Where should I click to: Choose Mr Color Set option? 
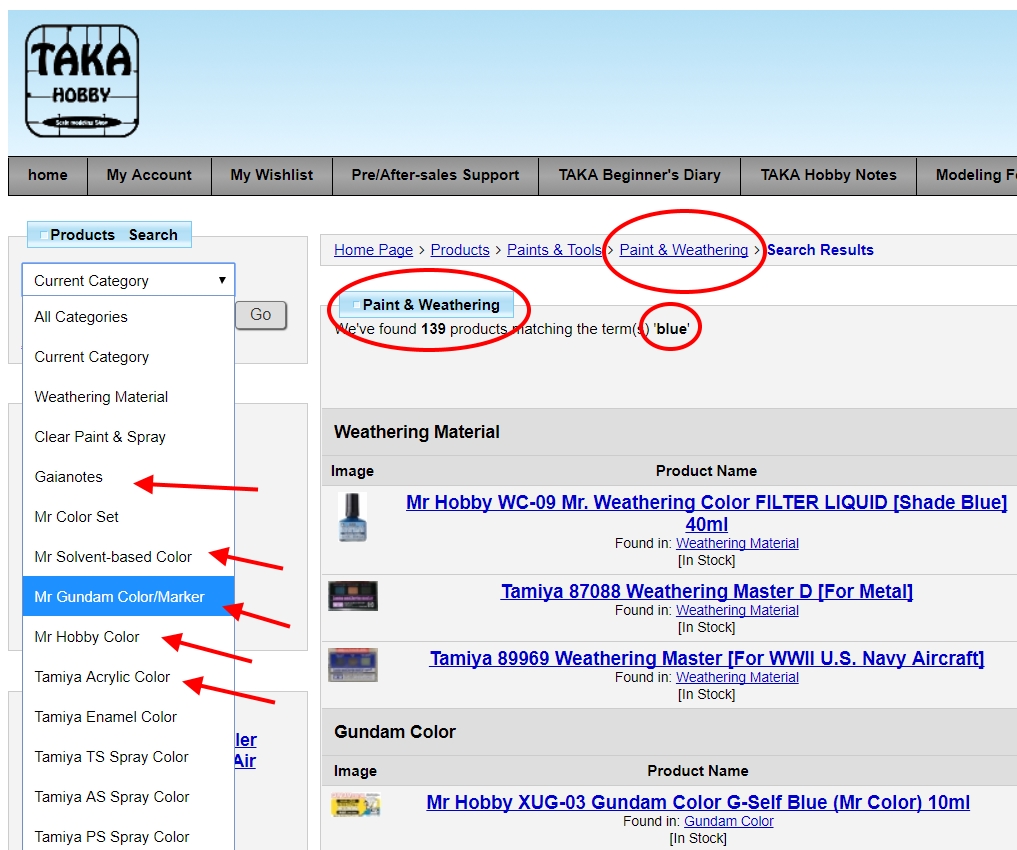pyautogui.click(x=128, y=517)
